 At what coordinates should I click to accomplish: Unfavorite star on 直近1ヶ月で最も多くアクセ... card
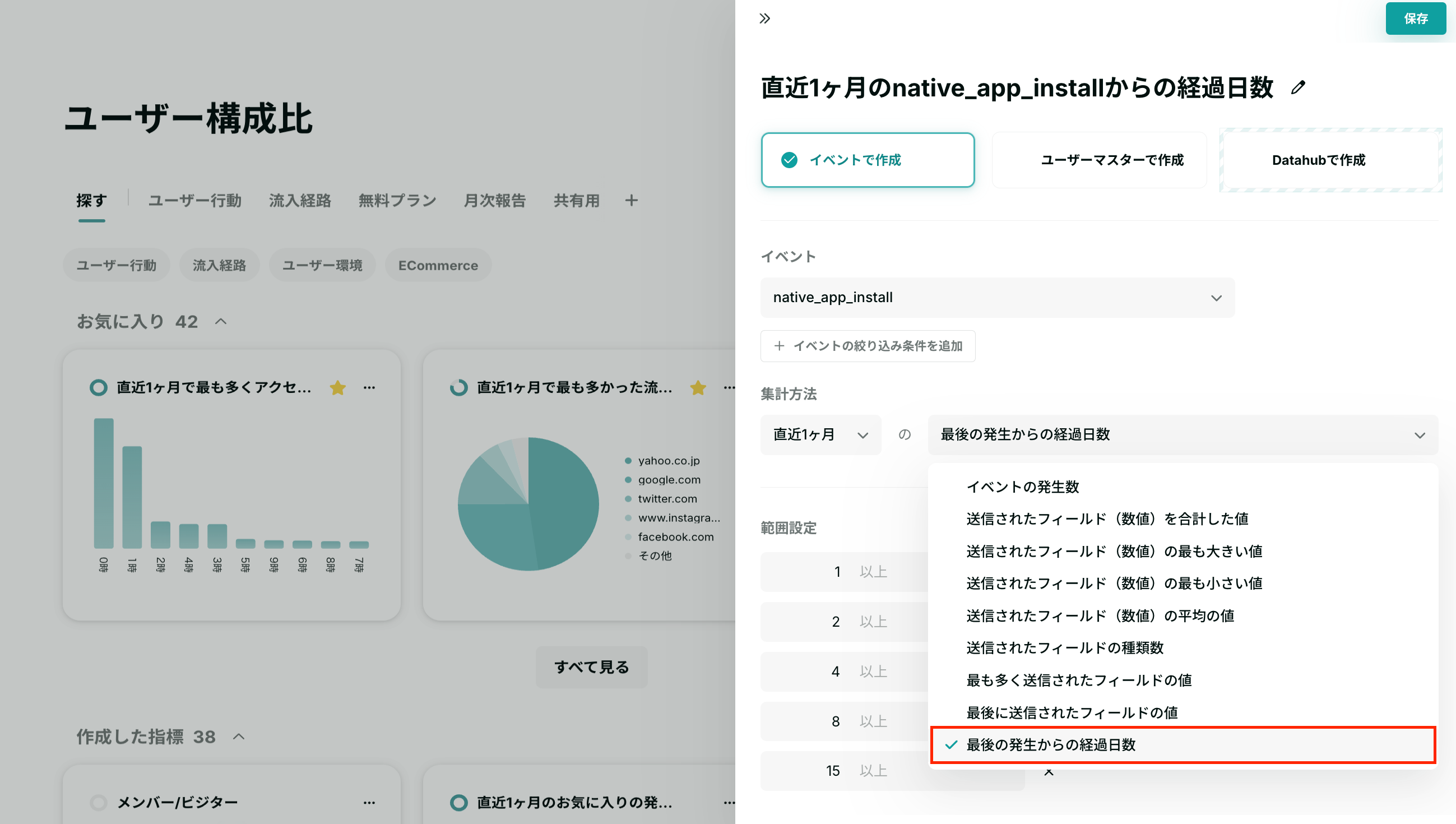[338, 388]
